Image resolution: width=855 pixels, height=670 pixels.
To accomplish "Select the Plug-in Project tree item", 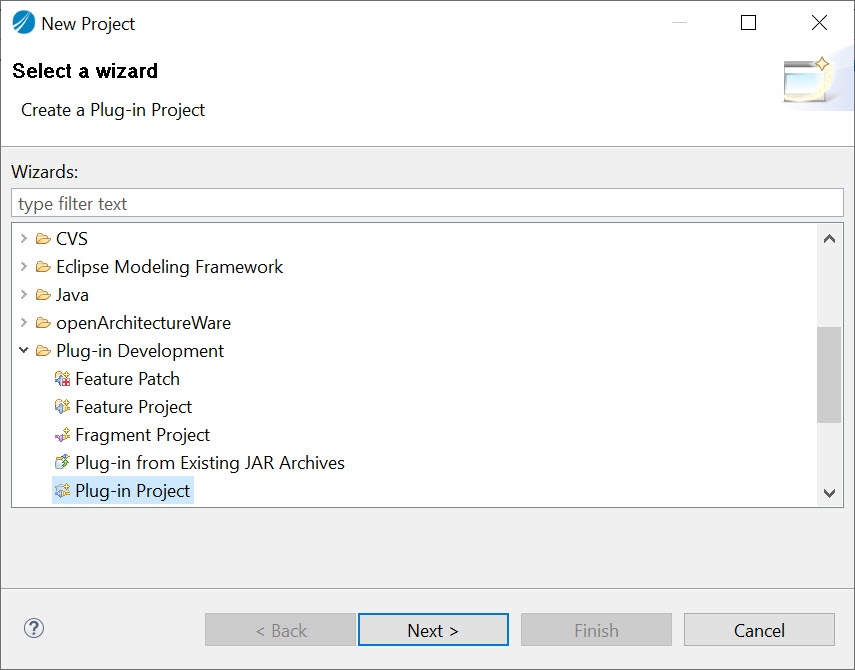I will 132,491.
